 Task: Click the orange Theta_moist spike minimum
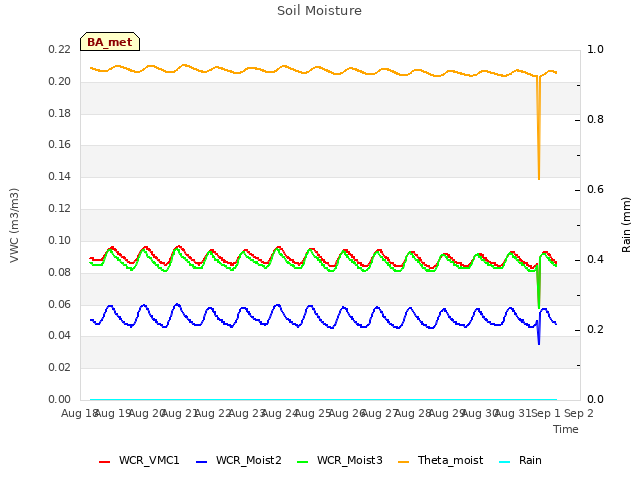(539, 178)
